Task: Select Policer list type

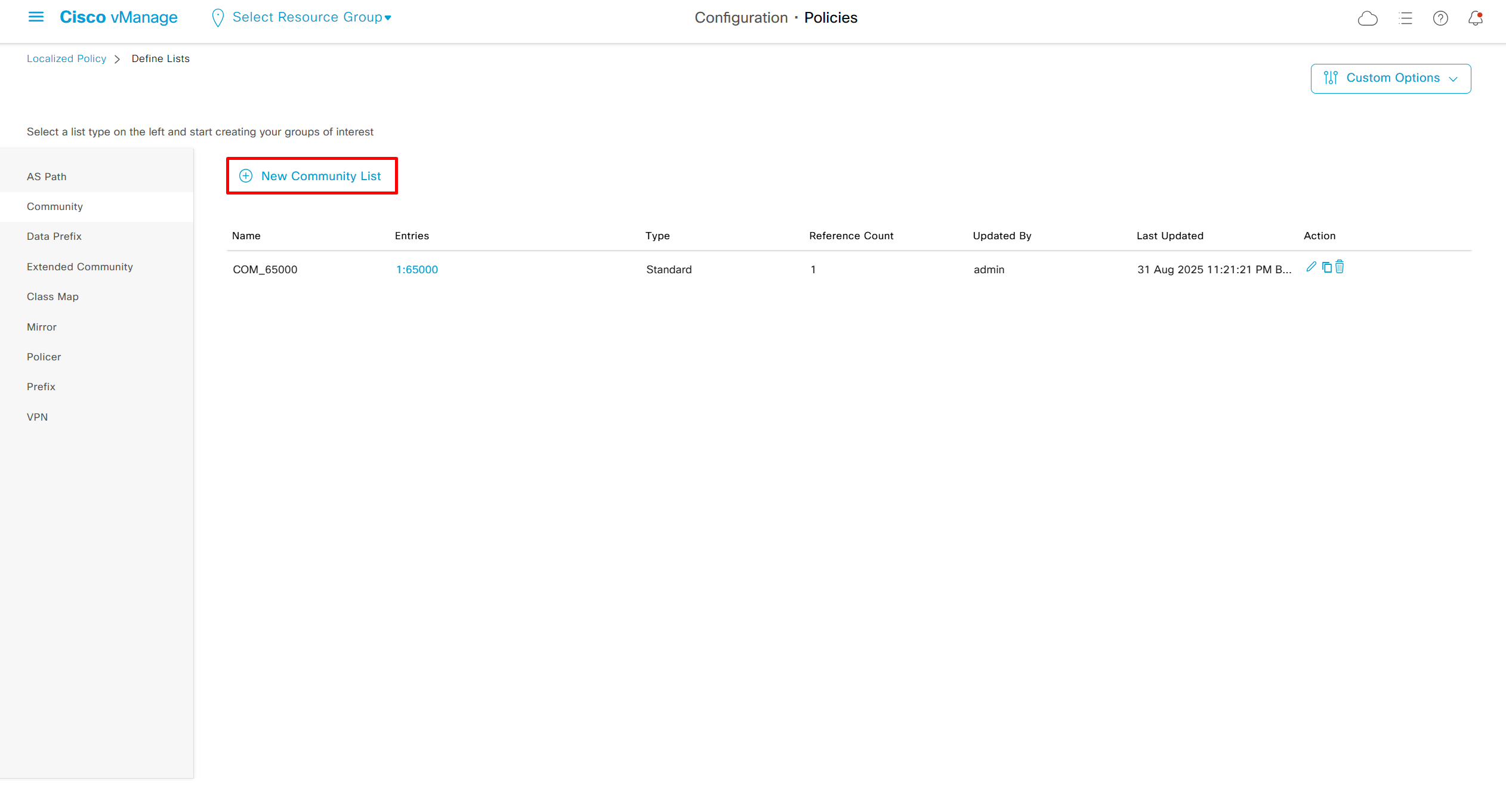Action: (x=44, y=357)
